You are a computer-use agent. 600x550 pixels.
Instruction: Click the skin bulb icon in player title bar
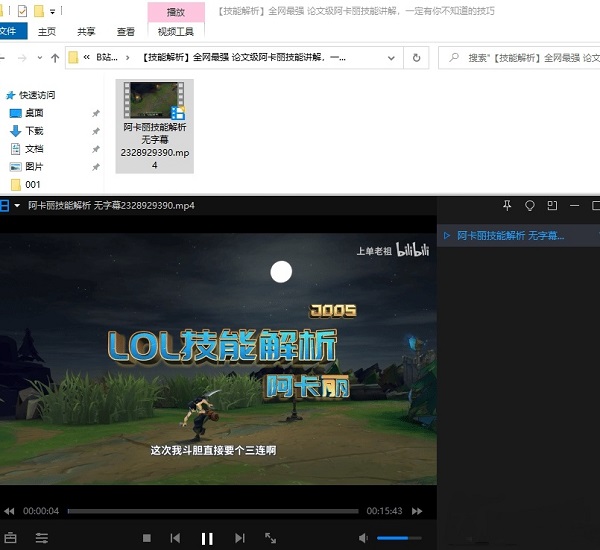[x=530, y=206]
